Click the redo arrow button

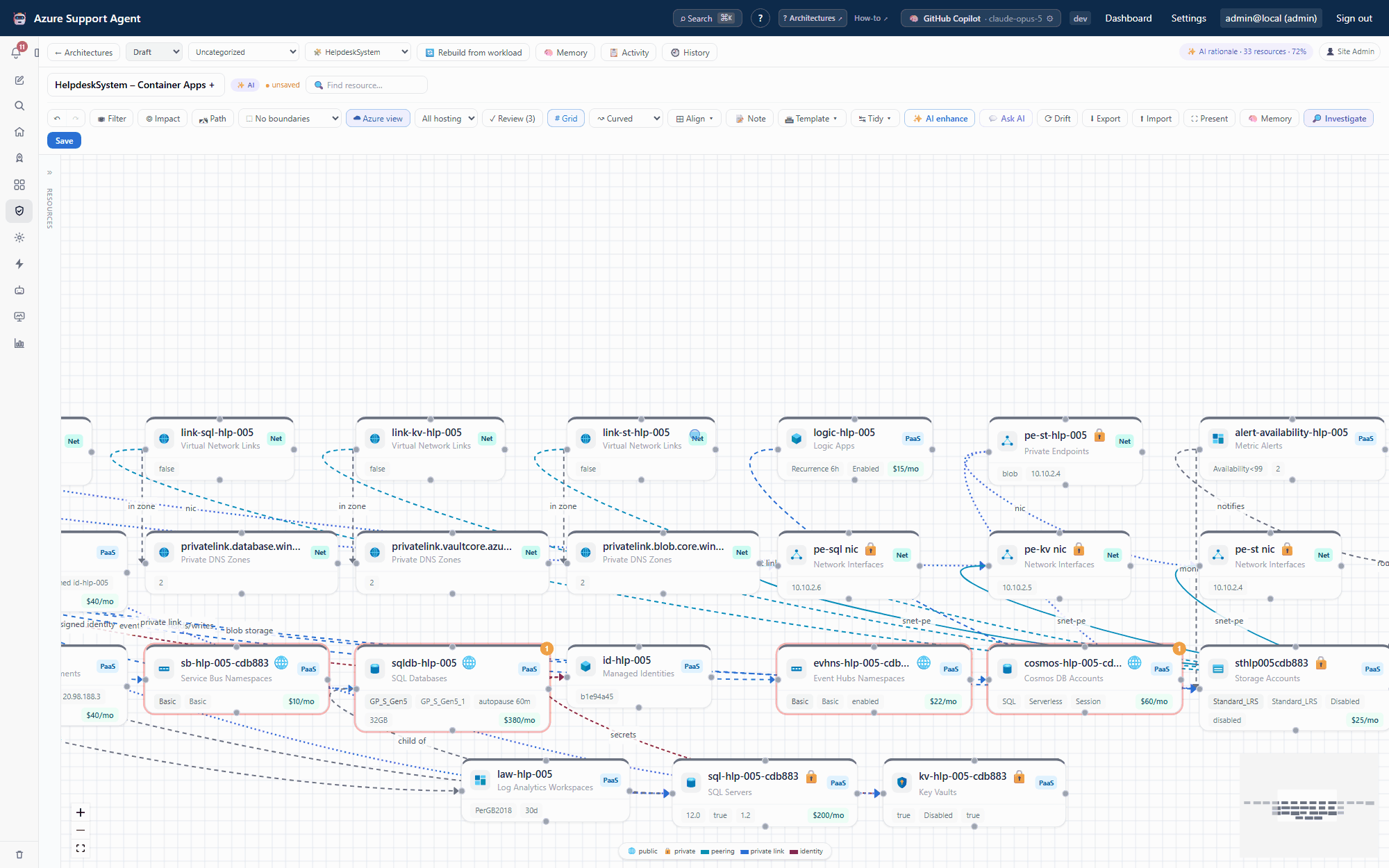76,119
